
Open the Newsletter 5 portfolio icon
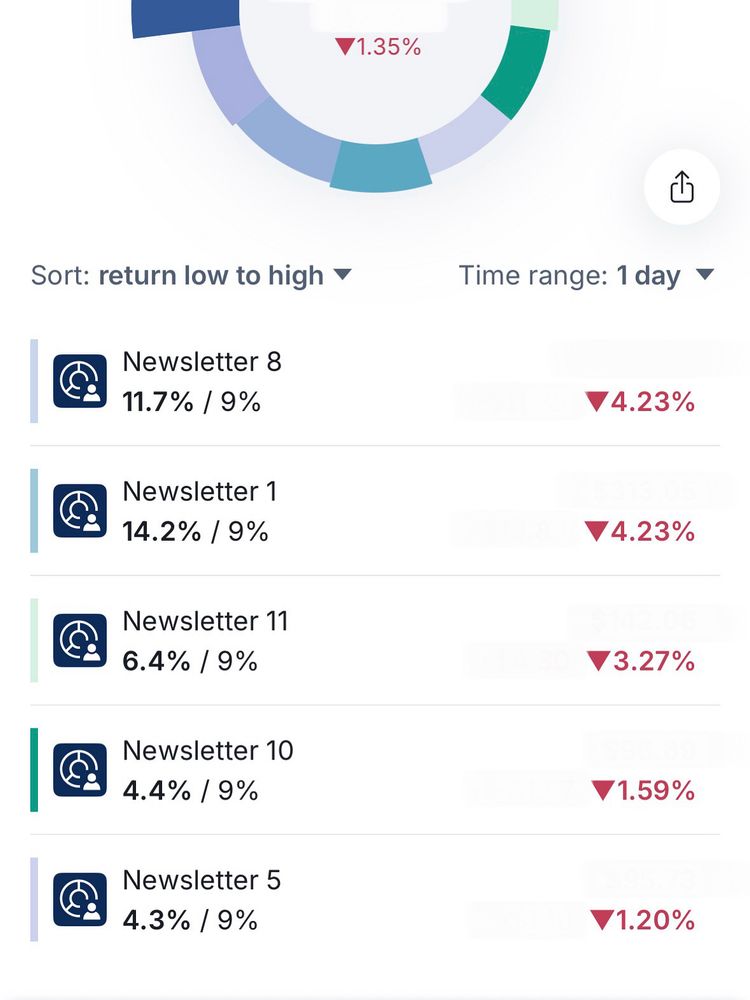pyautogui.click(x=80, y=899)
